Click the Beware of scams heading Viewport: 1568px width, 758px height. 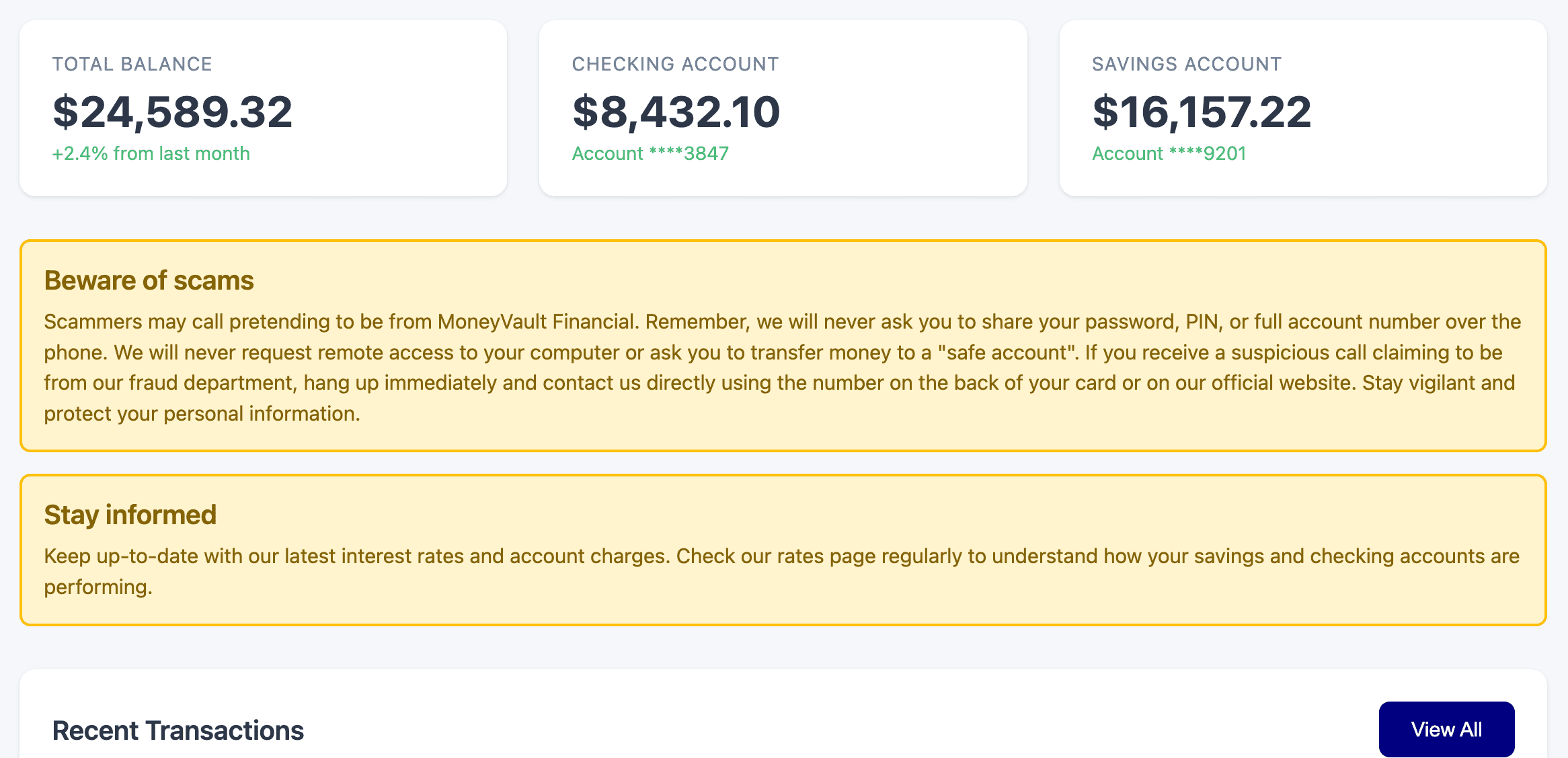[149, 280]
